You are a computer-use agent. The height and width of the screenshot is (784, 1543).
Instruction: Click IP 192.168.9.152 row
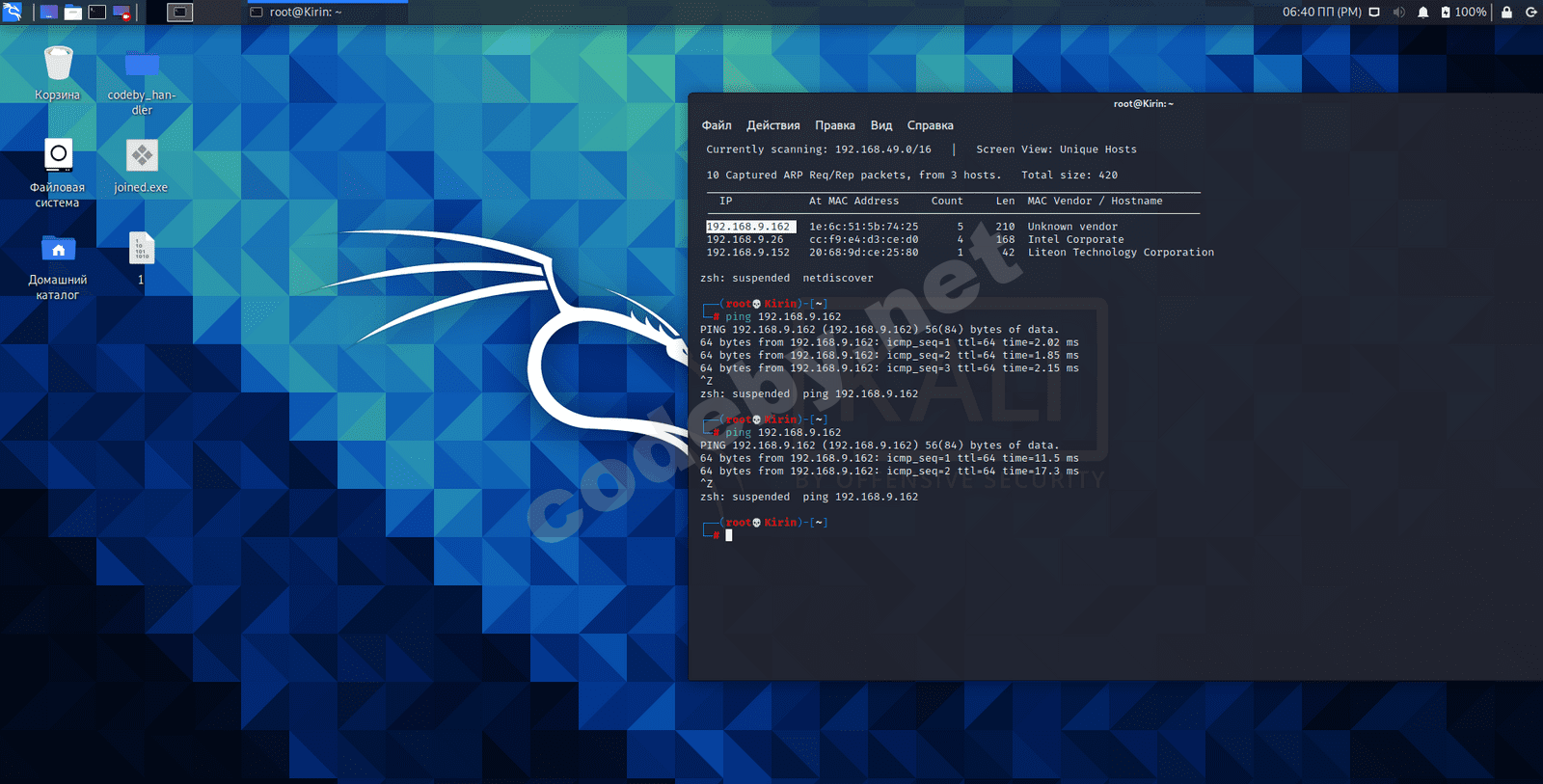click(x=747, y=253)
